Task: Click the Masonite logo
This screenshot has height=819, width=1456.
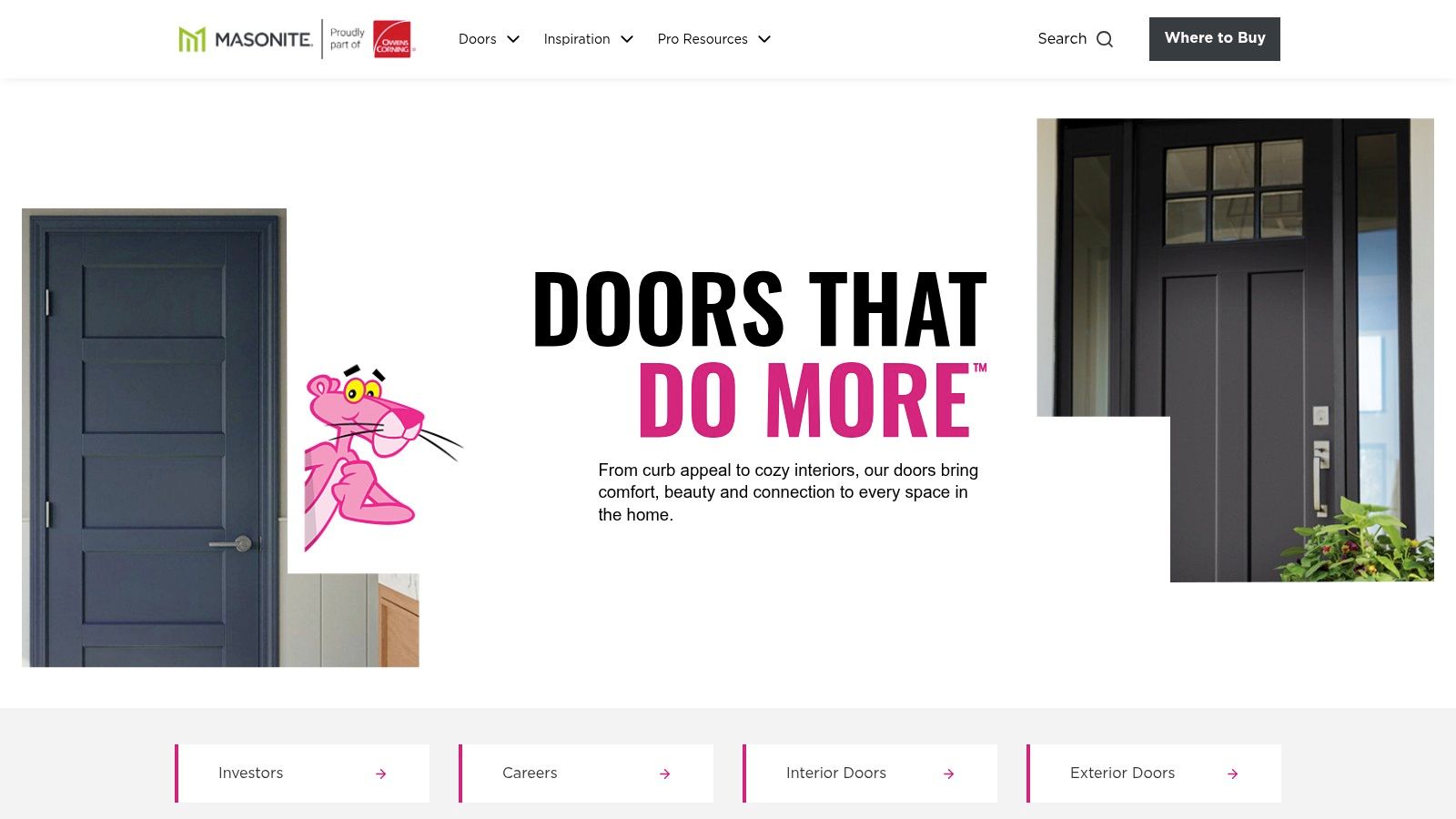Action: pos(246,39)
